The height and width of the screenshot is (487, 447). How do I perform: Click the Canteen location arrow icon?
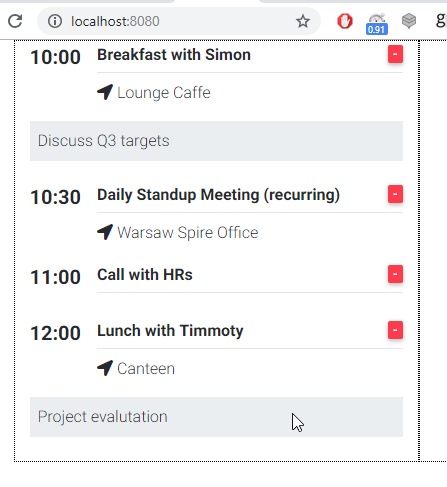[105, 368]
